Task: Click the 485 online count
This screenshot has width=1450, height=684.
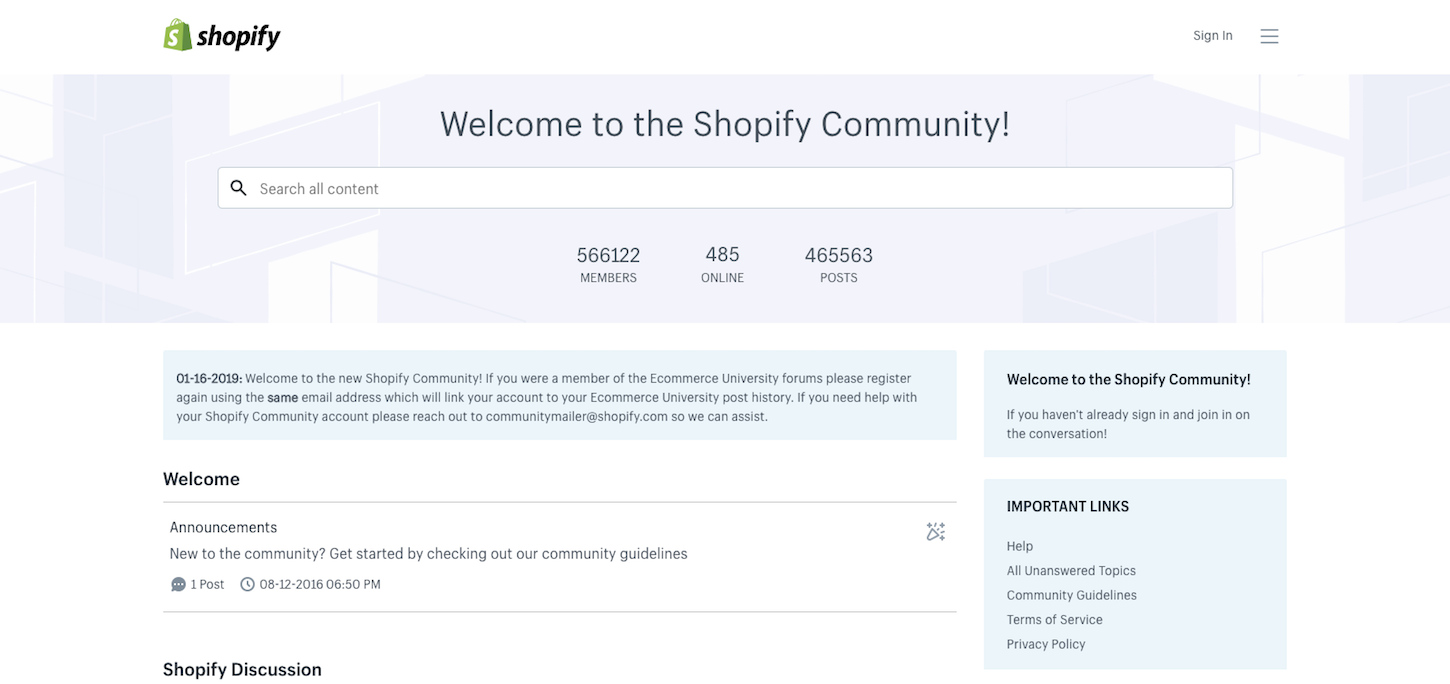Action: 722,255
